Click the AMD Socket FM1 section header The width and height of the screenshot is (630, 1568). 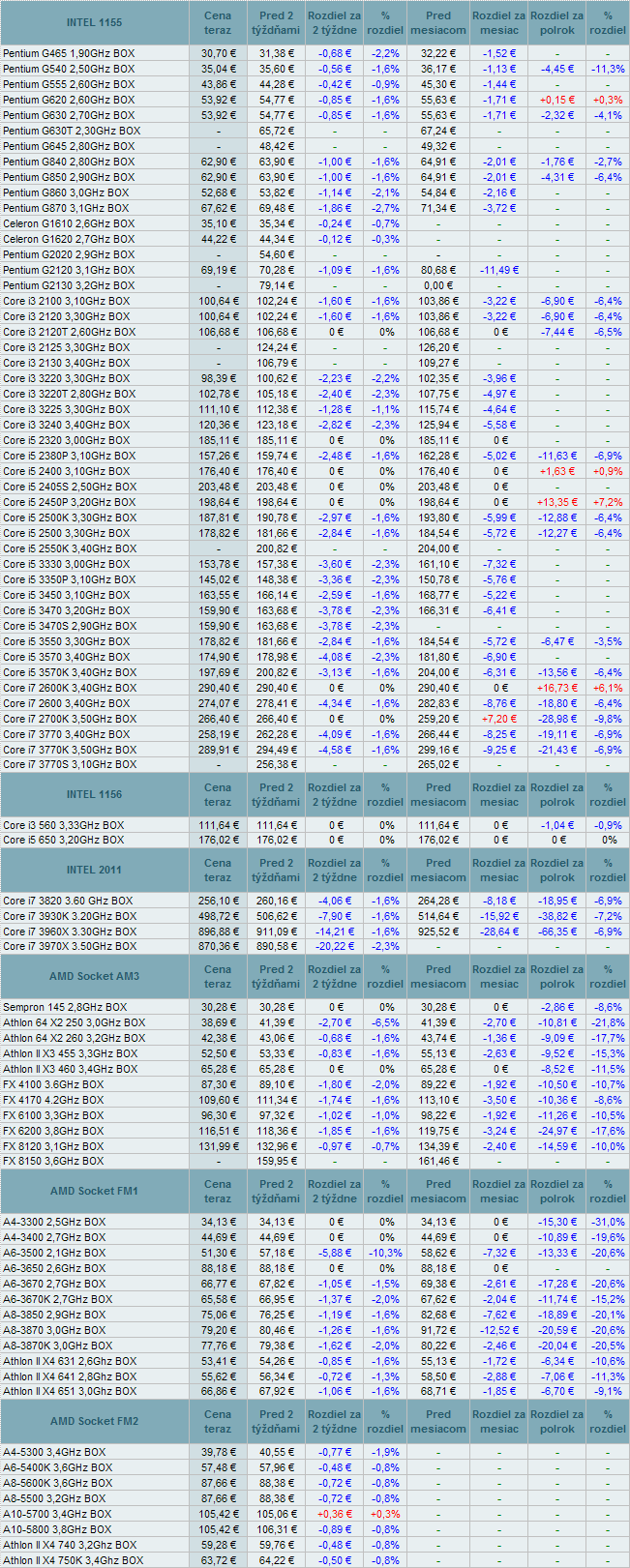(x=94, y=1191)
